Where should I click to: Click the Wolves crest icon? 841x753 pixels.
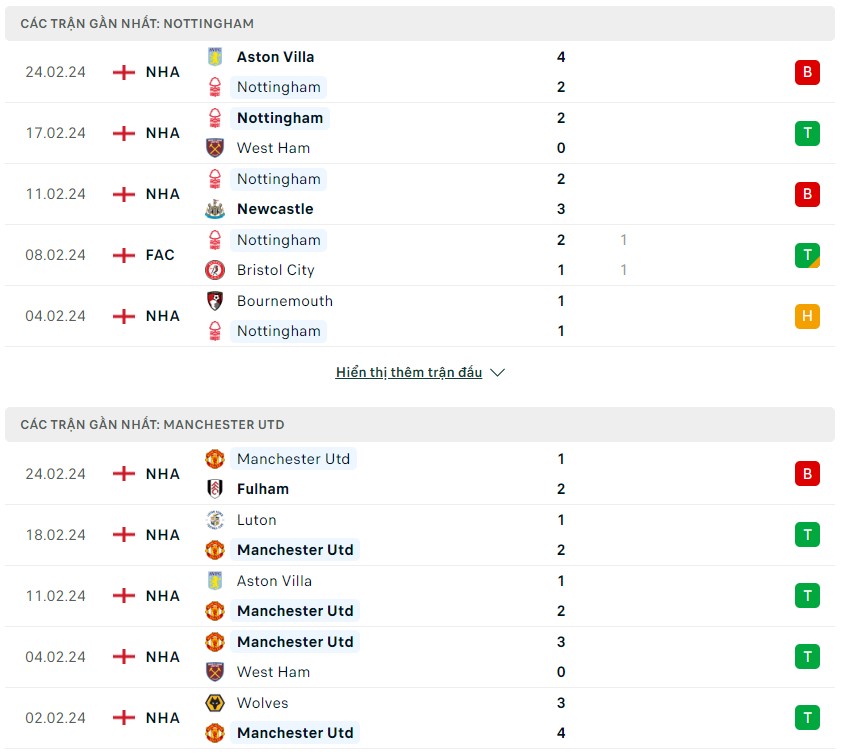(215, 703)
